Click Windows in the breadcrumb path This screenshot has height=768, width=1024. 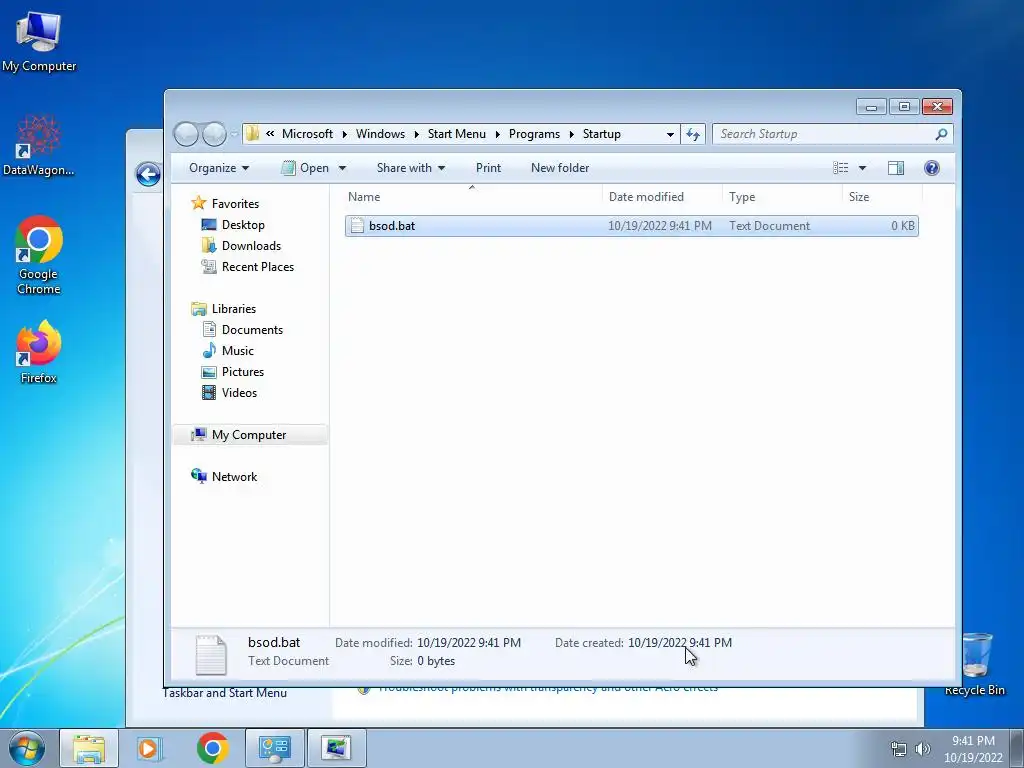pyautogui.click(x=380, y=134)
